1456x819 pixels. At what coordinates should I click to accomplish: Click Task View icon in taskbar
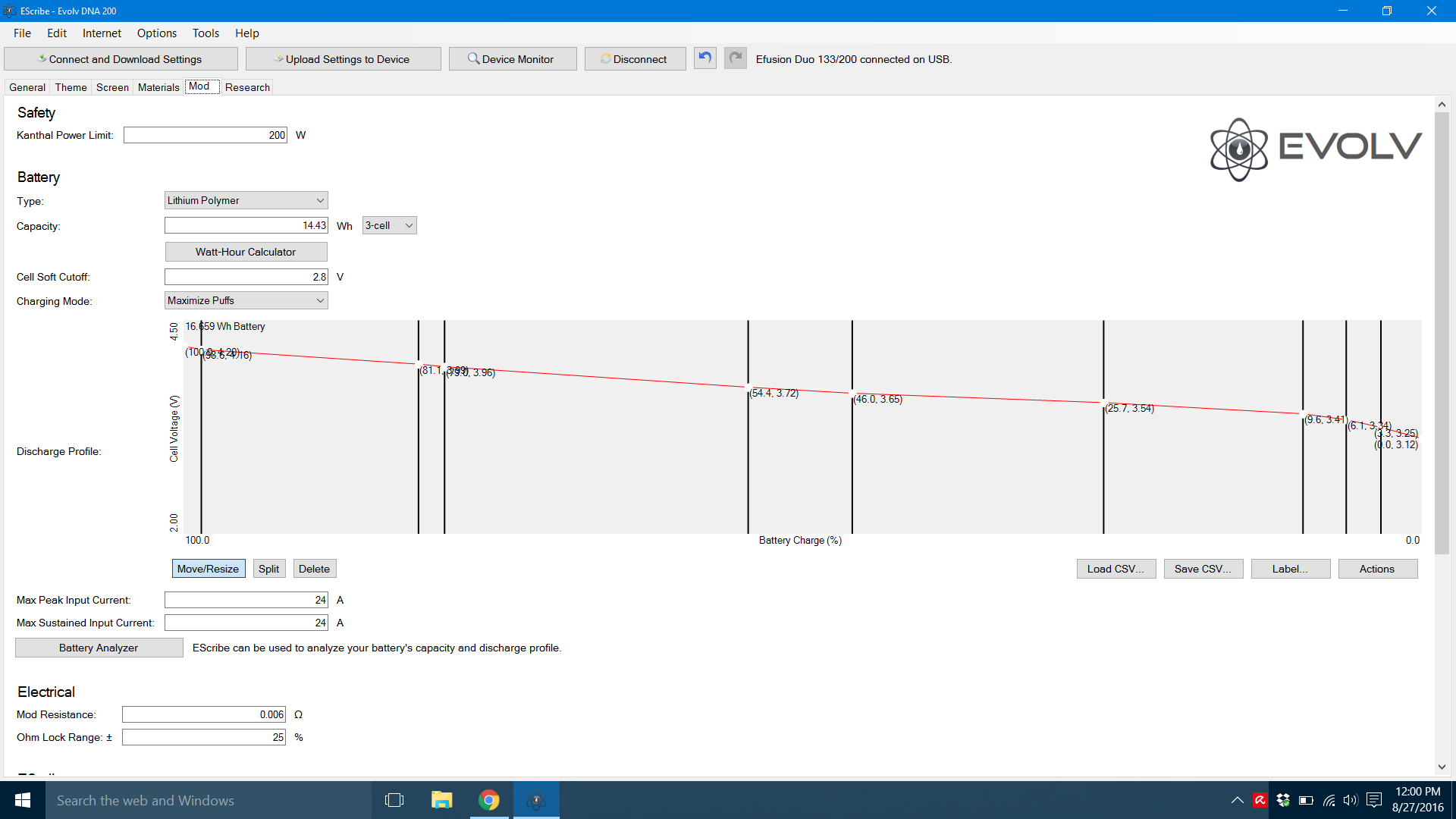[x=394, y=800]
